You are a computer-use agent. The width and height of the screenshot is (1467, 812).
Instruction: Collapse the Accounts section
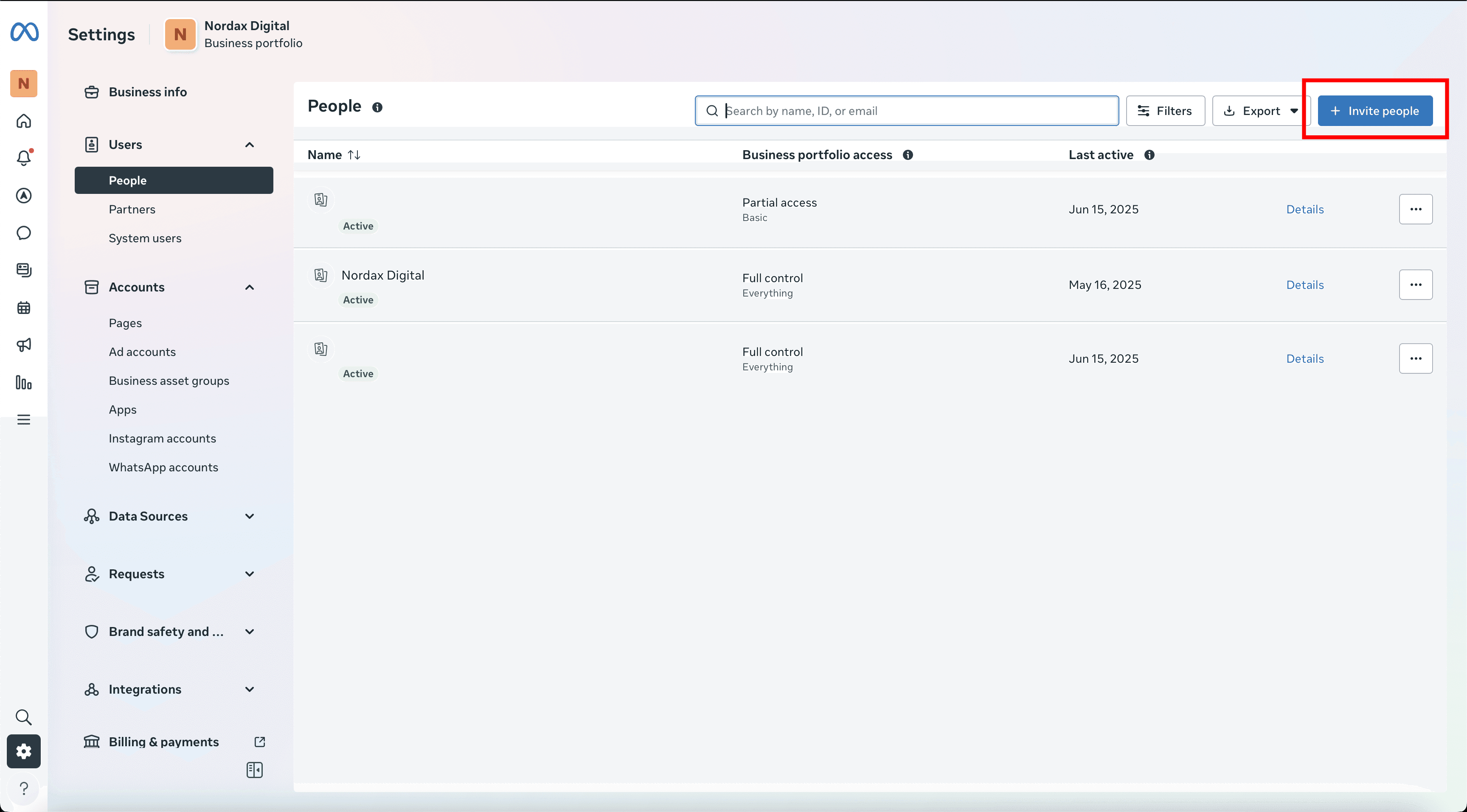pyautogui.click(x=249, y=287)
